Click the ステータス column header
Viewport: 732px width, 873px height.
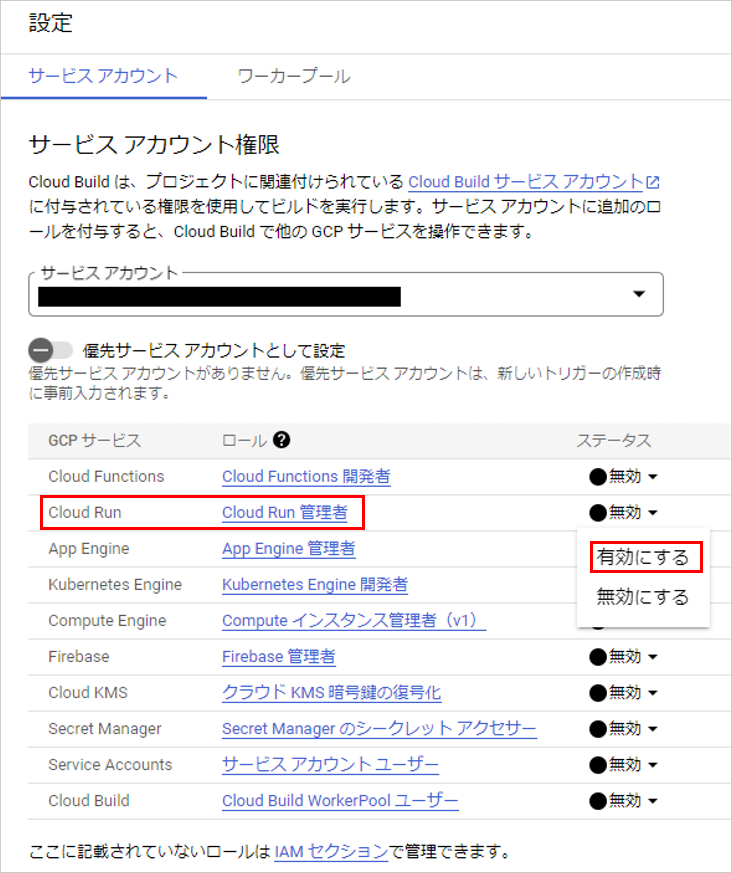pyautogui.click(x=613, y=441)
